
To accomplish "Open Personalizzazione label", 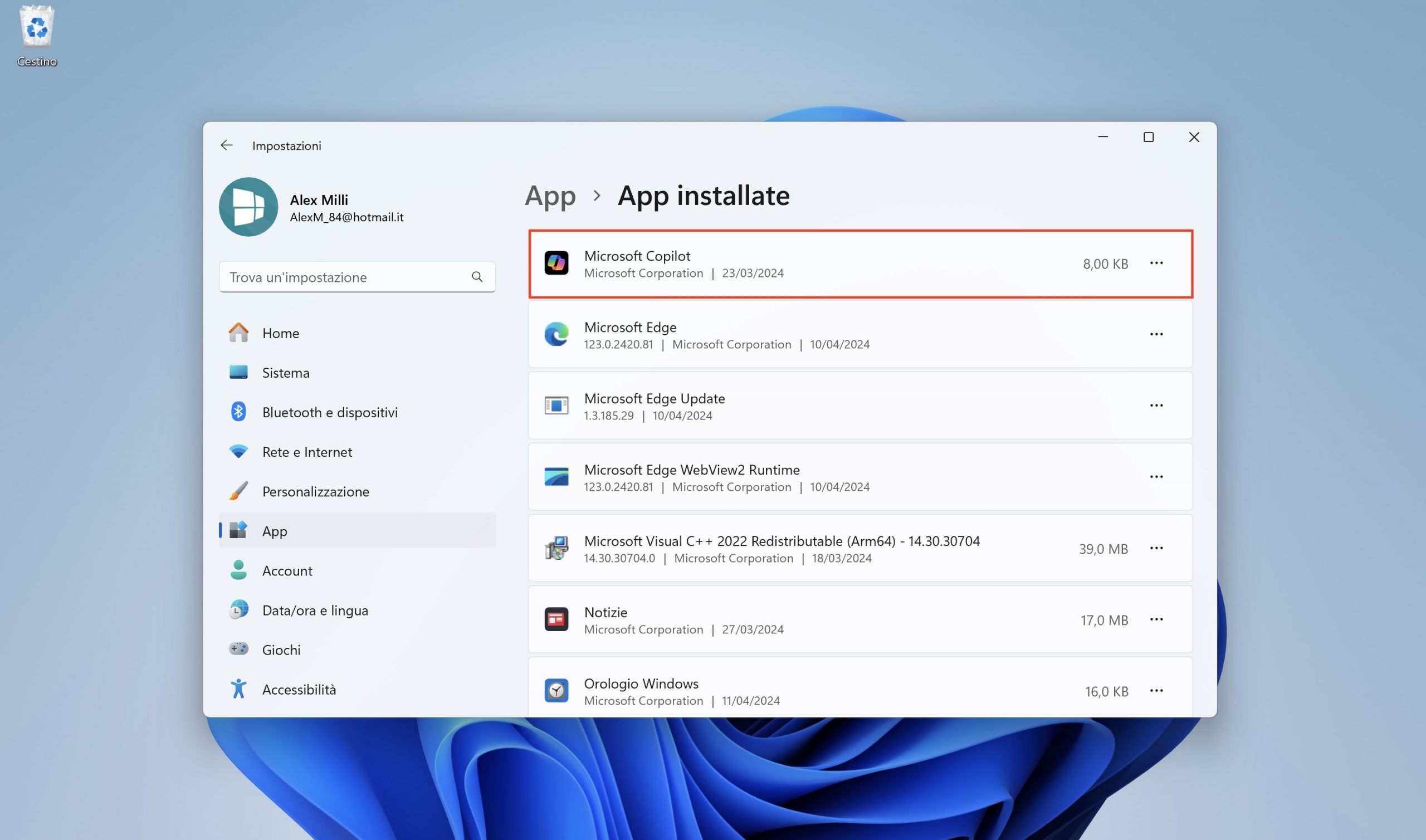I will [x=316, y=492].
